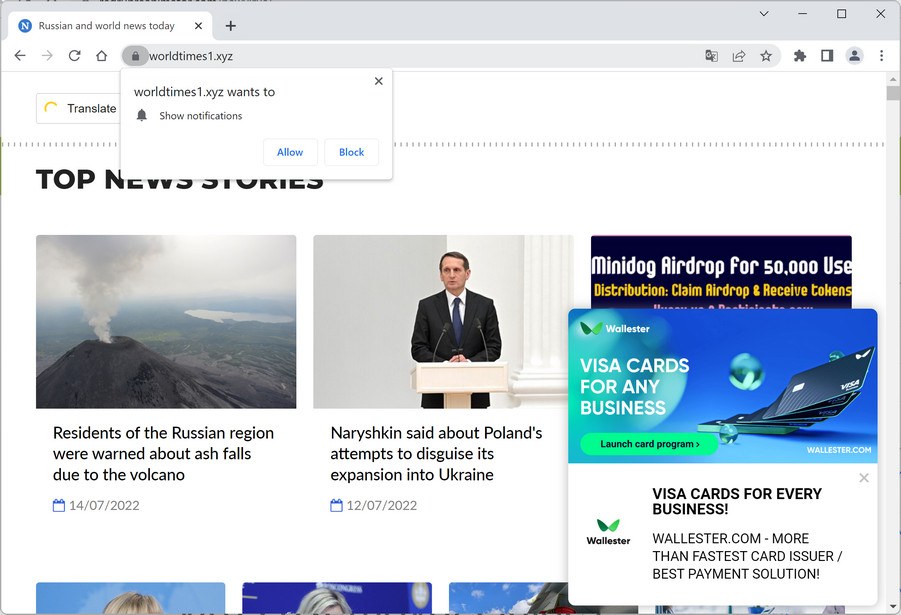The image size is (901, 615).
Task: Open the Extensions puzzle icon
Action: (799, 56)
